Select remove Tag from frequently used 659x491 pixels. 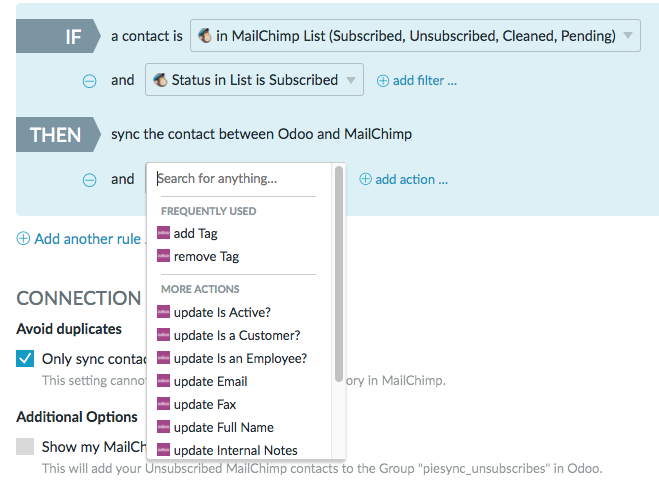pos(206,256)
